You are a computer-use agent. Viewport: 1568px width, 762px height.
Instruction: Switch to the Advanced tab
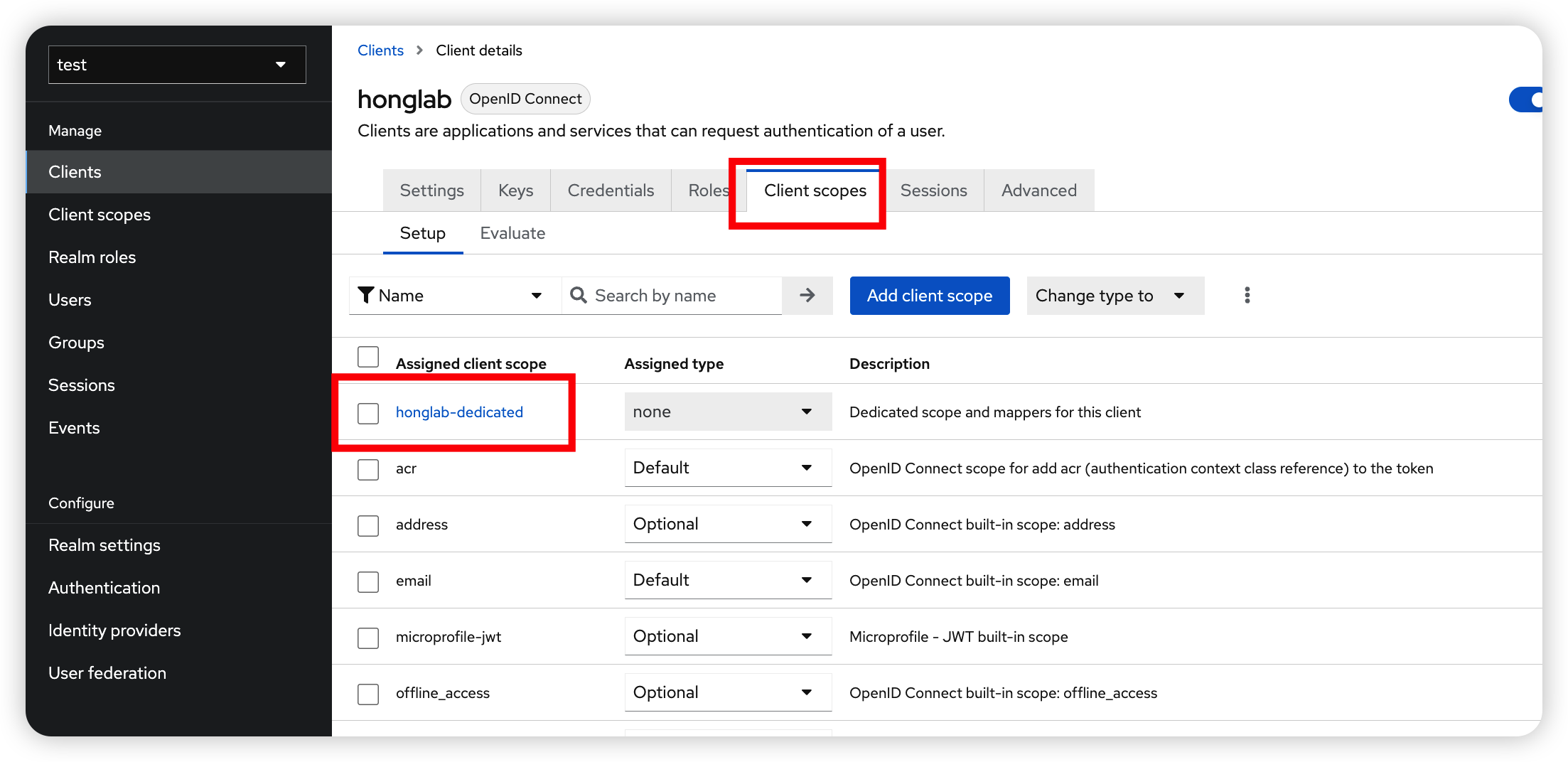tap(1038, 190)
